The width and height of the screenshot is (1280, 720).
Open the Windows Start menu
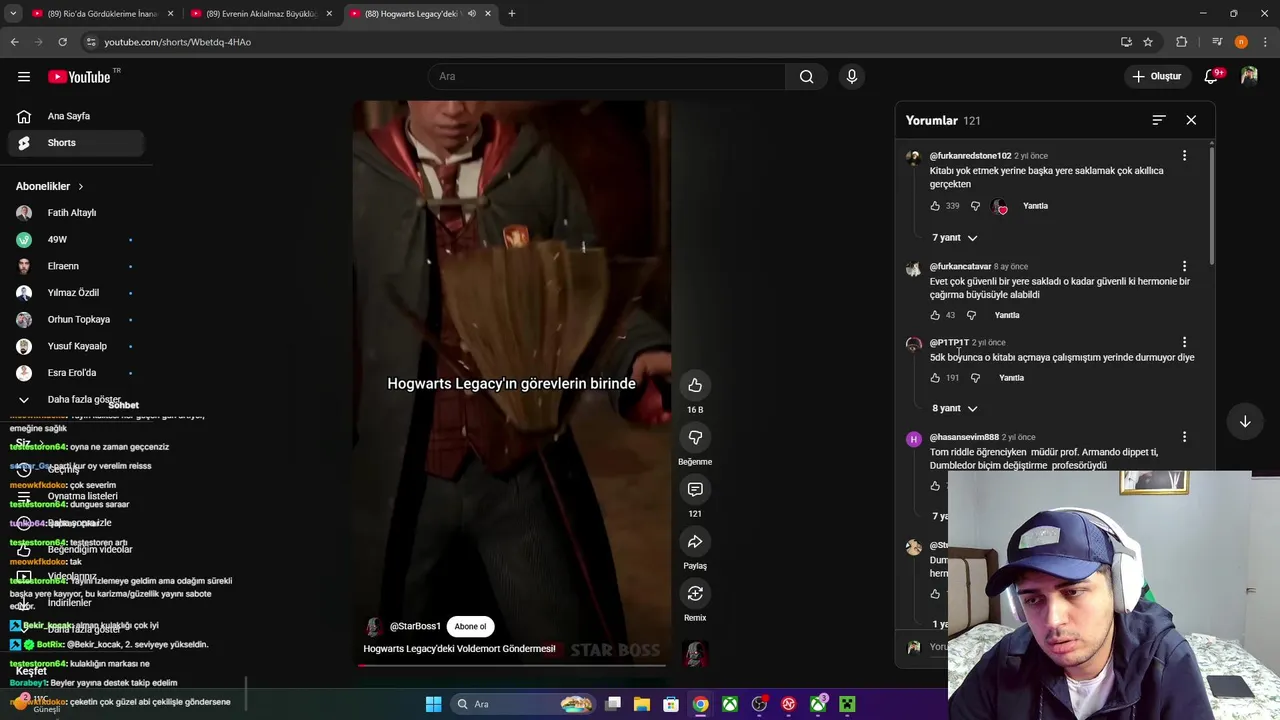433,704
